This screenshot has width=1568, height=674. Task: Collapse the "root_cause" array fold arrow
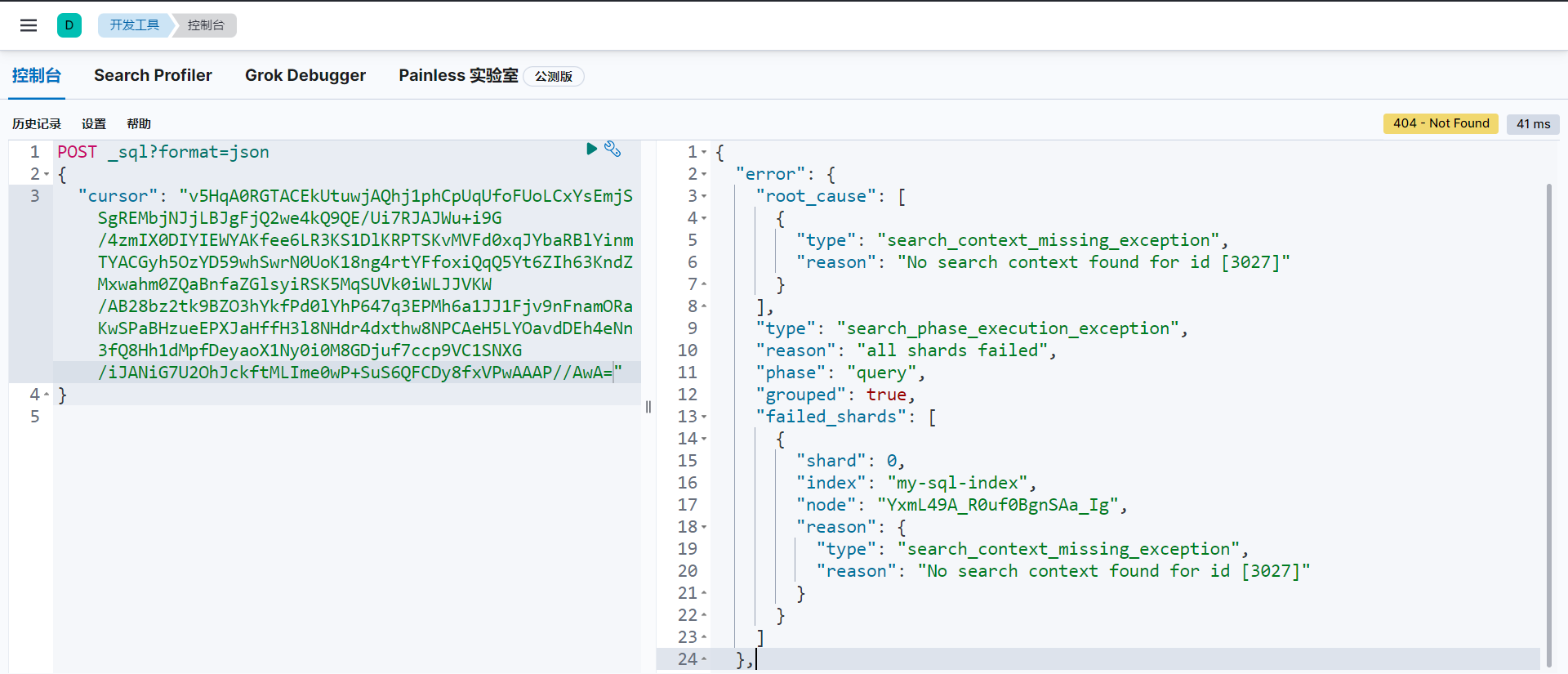coord(704,197)
